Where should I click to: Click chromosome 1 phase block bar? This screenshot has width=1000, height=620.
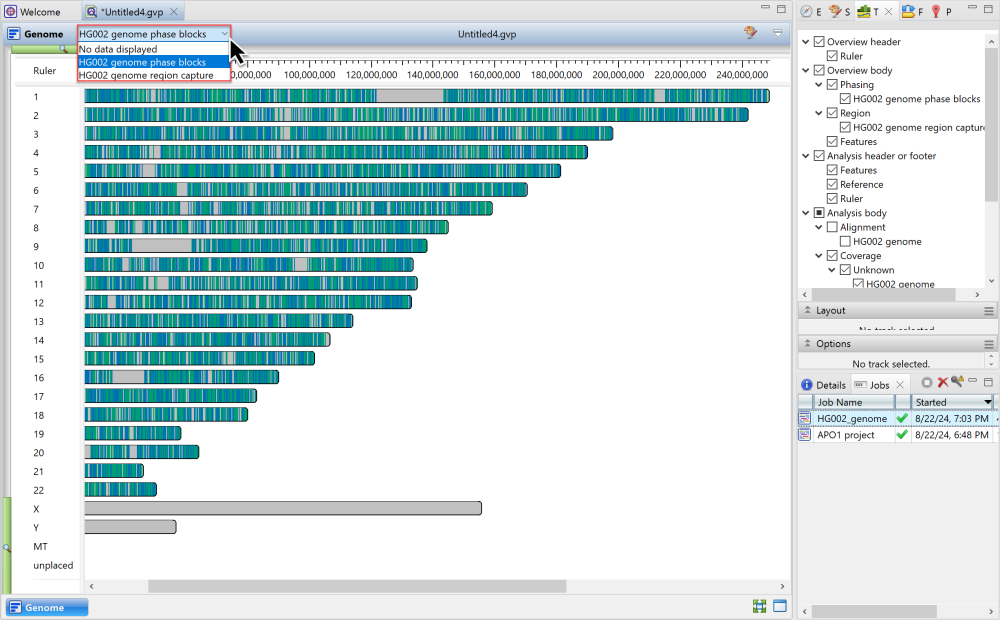click(x=427, y=96)
